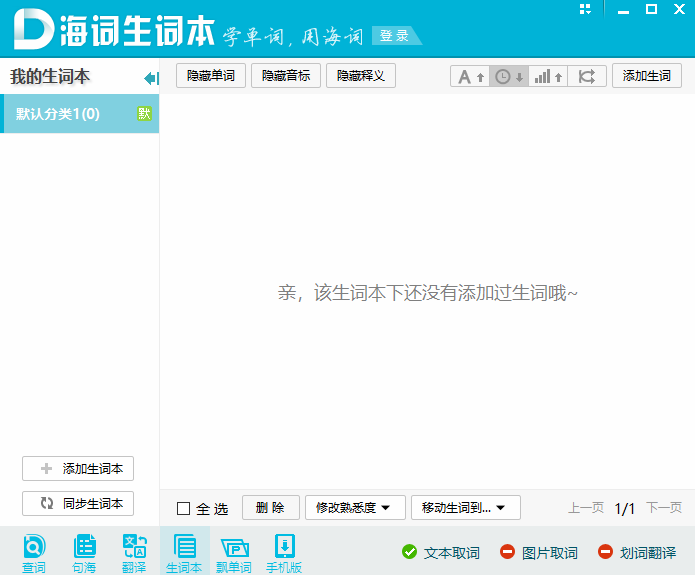This screenshot has width=695, height=575.
Task: Click the 1/1 page indicator
Action: (x=625, y=508)
